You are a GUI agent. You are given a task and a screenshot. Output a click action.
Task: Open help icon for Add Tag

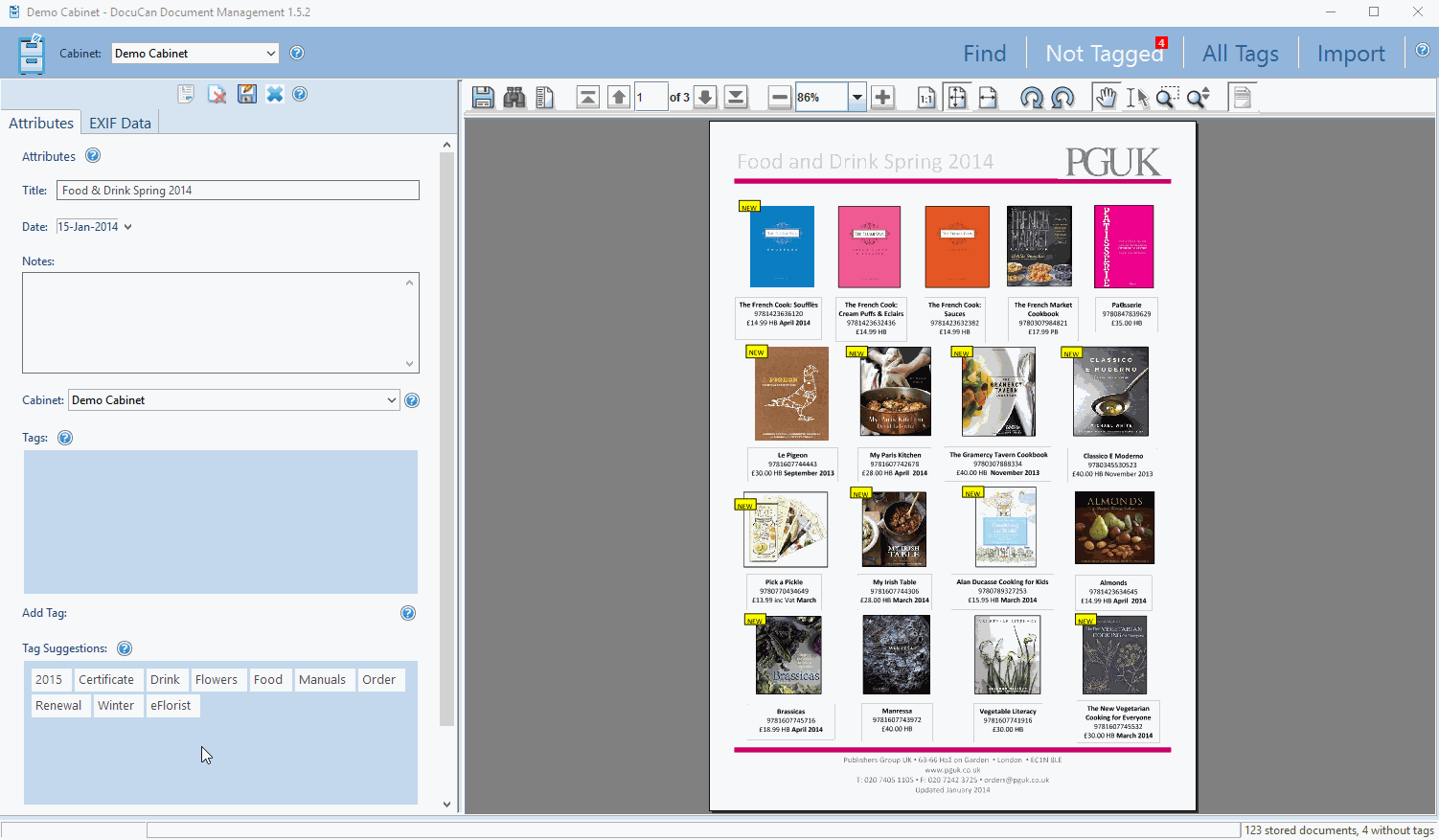coord(408,613)
